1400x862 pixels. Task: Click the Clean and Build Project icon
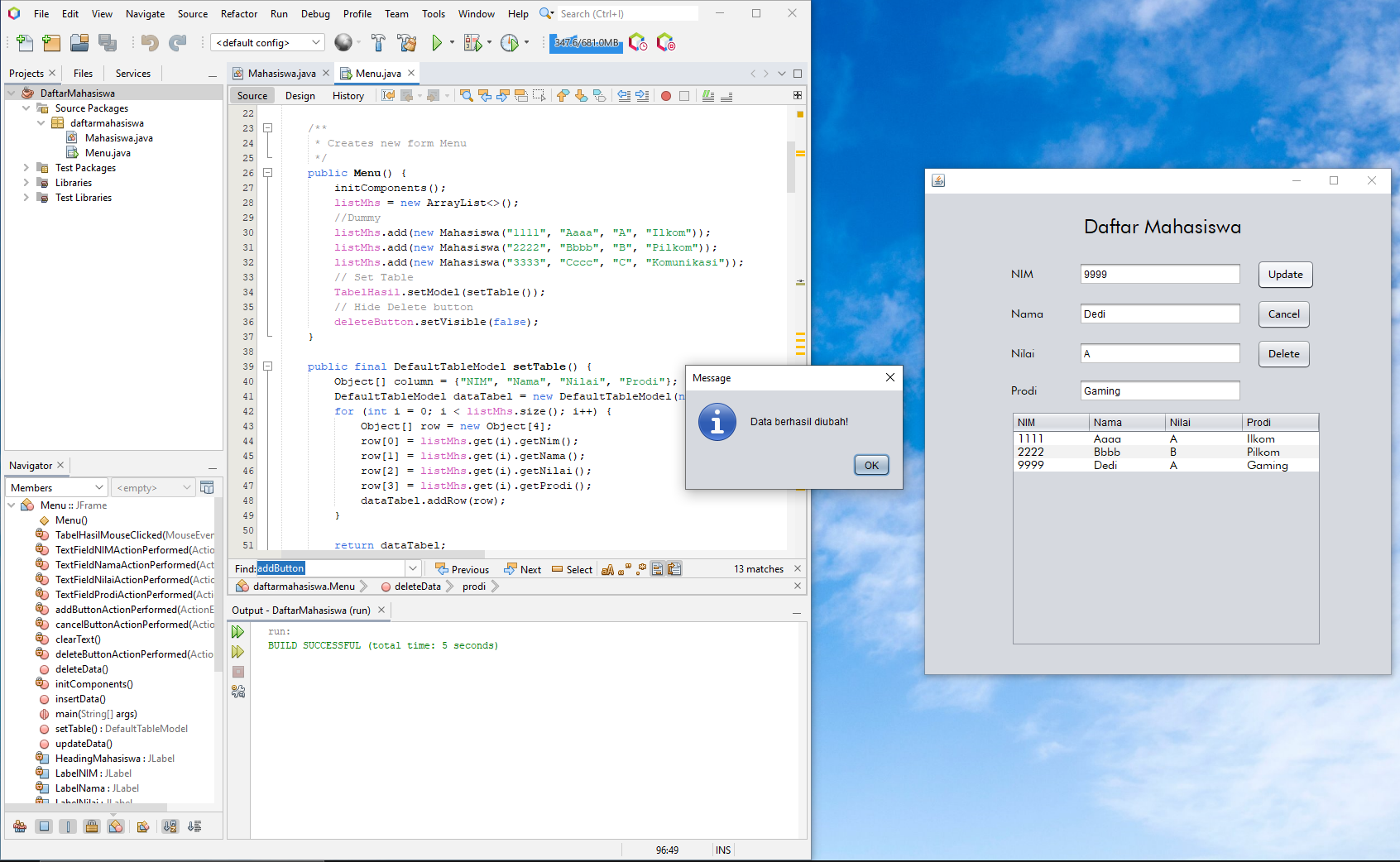coord(406,43)
